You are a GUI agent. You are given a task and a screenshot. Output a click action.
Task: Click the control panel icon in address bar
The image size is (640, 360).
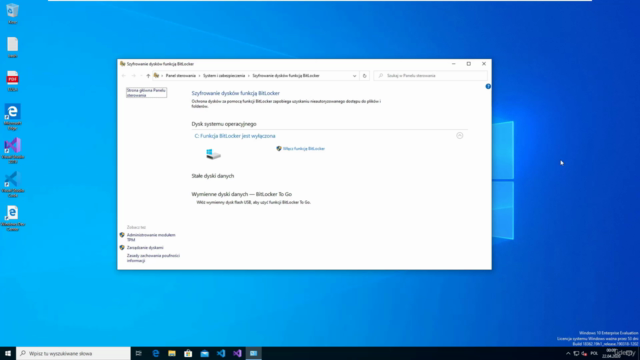(x=156, y=76)
